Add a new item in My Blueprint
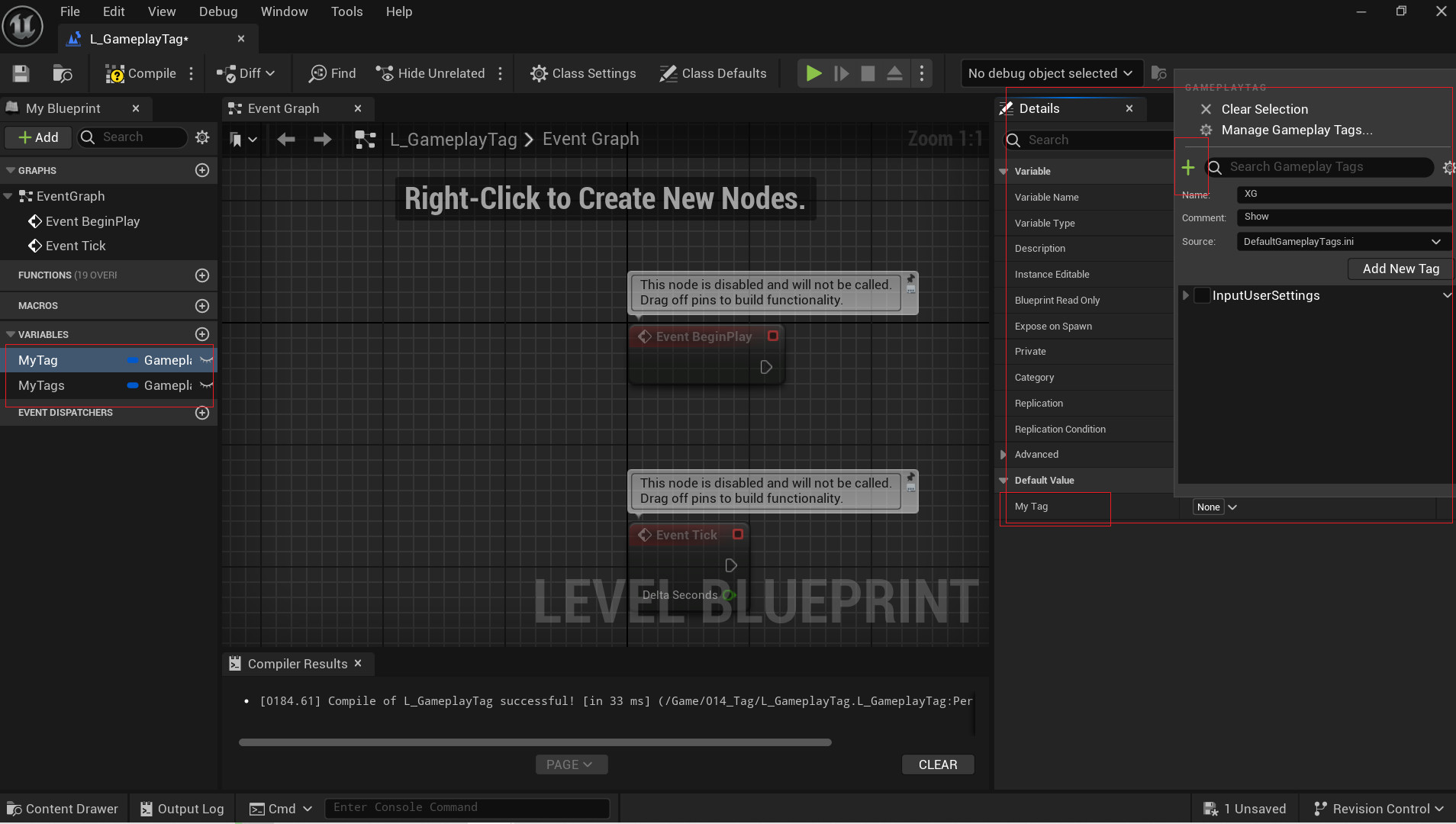 coord(38,137)
